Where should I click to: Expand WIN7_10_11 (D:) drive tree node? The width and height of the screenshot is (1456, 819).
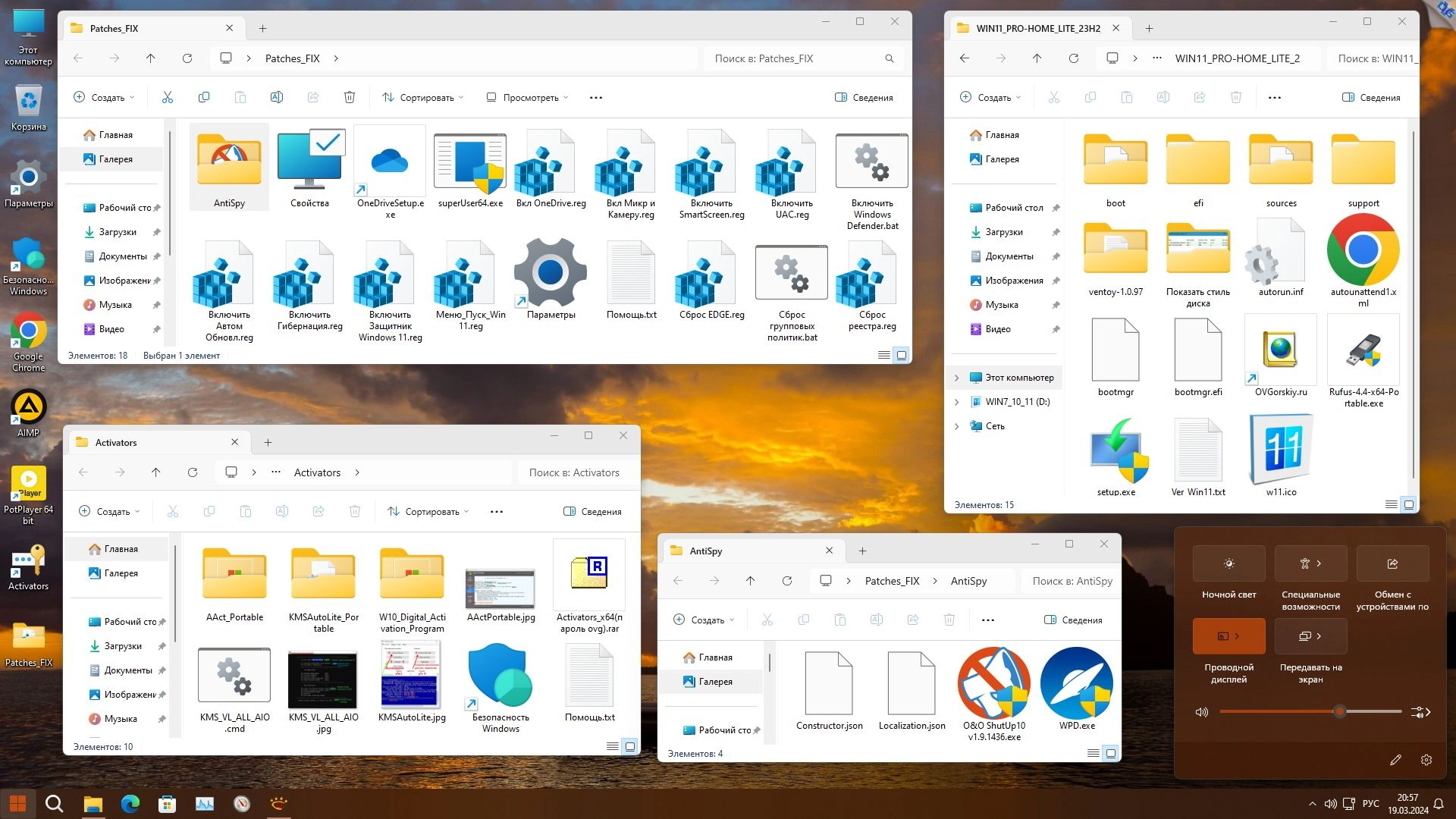(956, 402)
